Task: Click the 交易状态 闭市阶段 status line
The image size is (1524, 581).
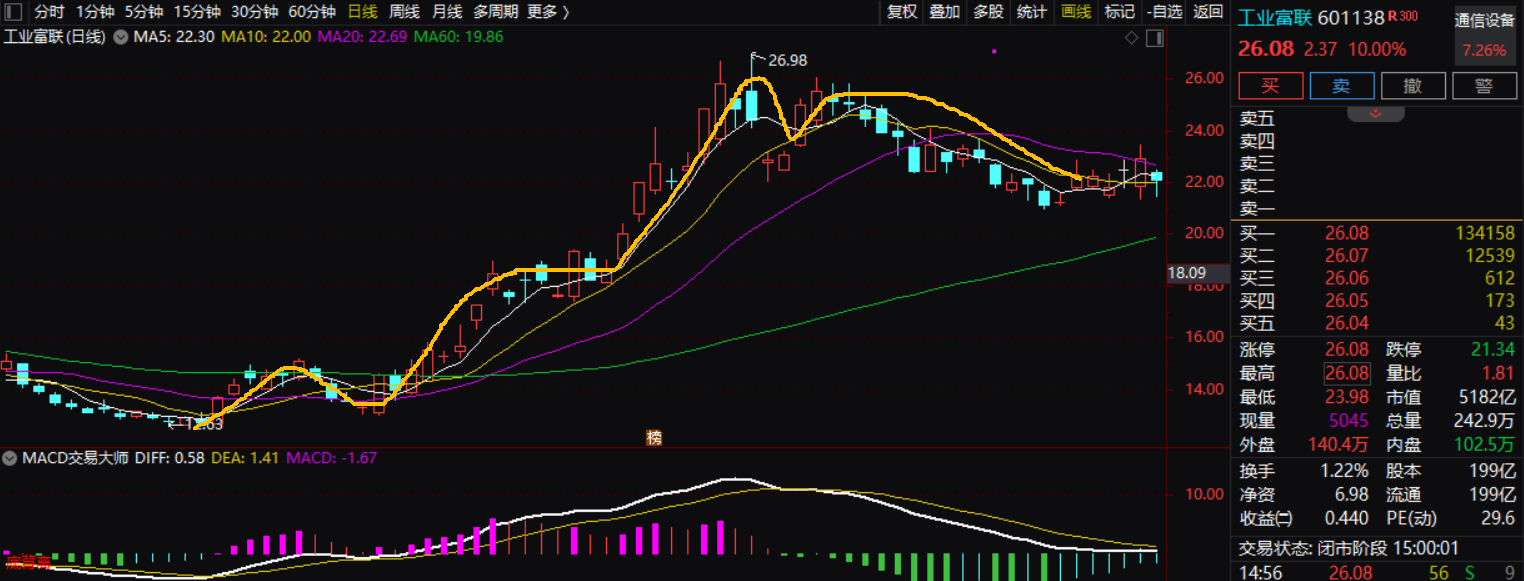Action: point(1348,548)
